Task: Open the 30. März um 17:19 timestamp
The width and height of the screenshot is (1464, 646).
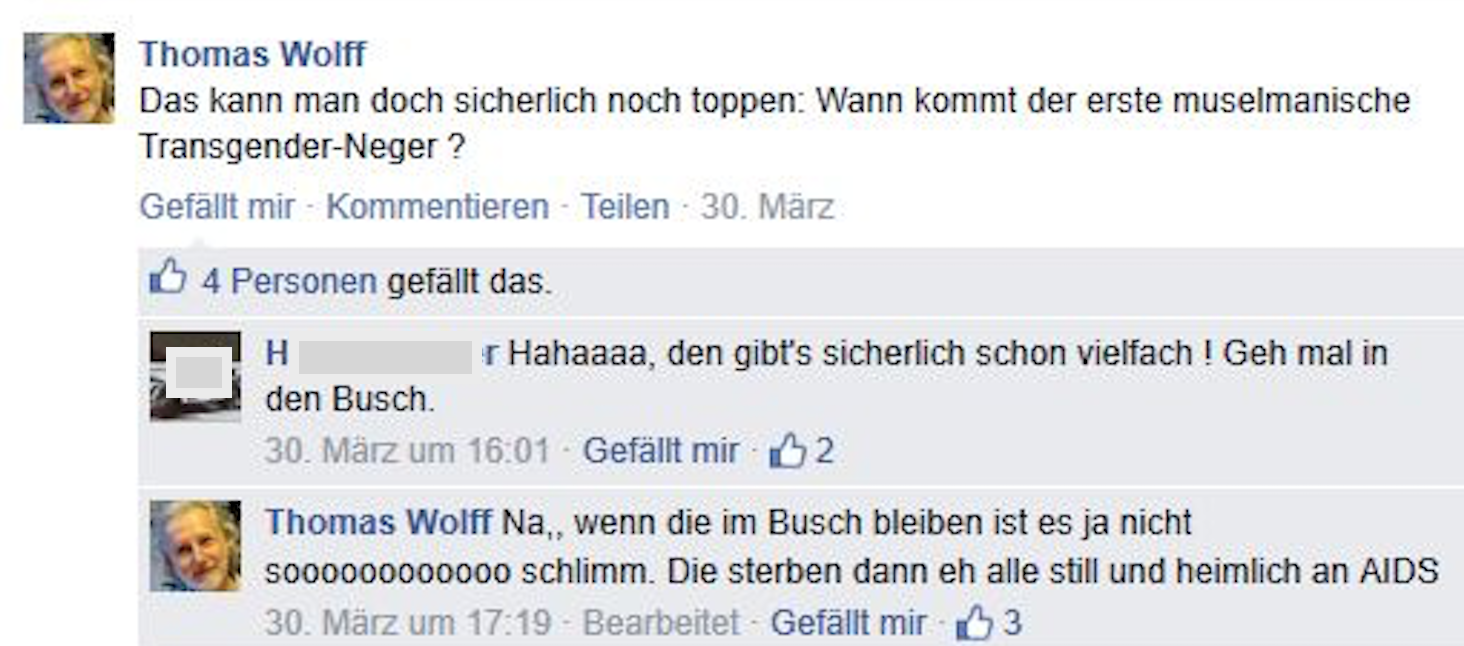Action: pos(408,623)
